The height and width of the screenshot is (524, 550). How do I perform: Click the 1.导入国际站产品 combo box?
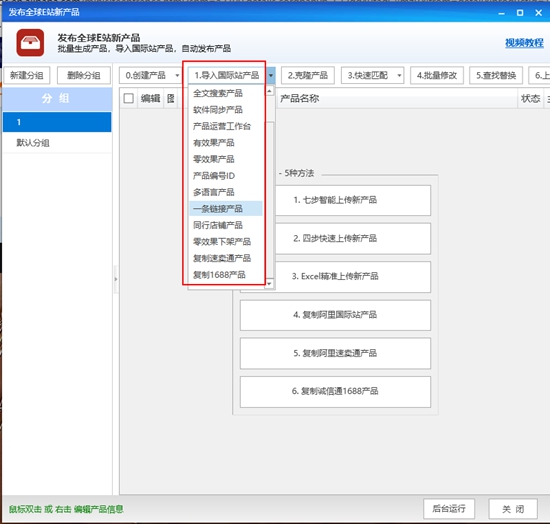[x=227, y=75]
